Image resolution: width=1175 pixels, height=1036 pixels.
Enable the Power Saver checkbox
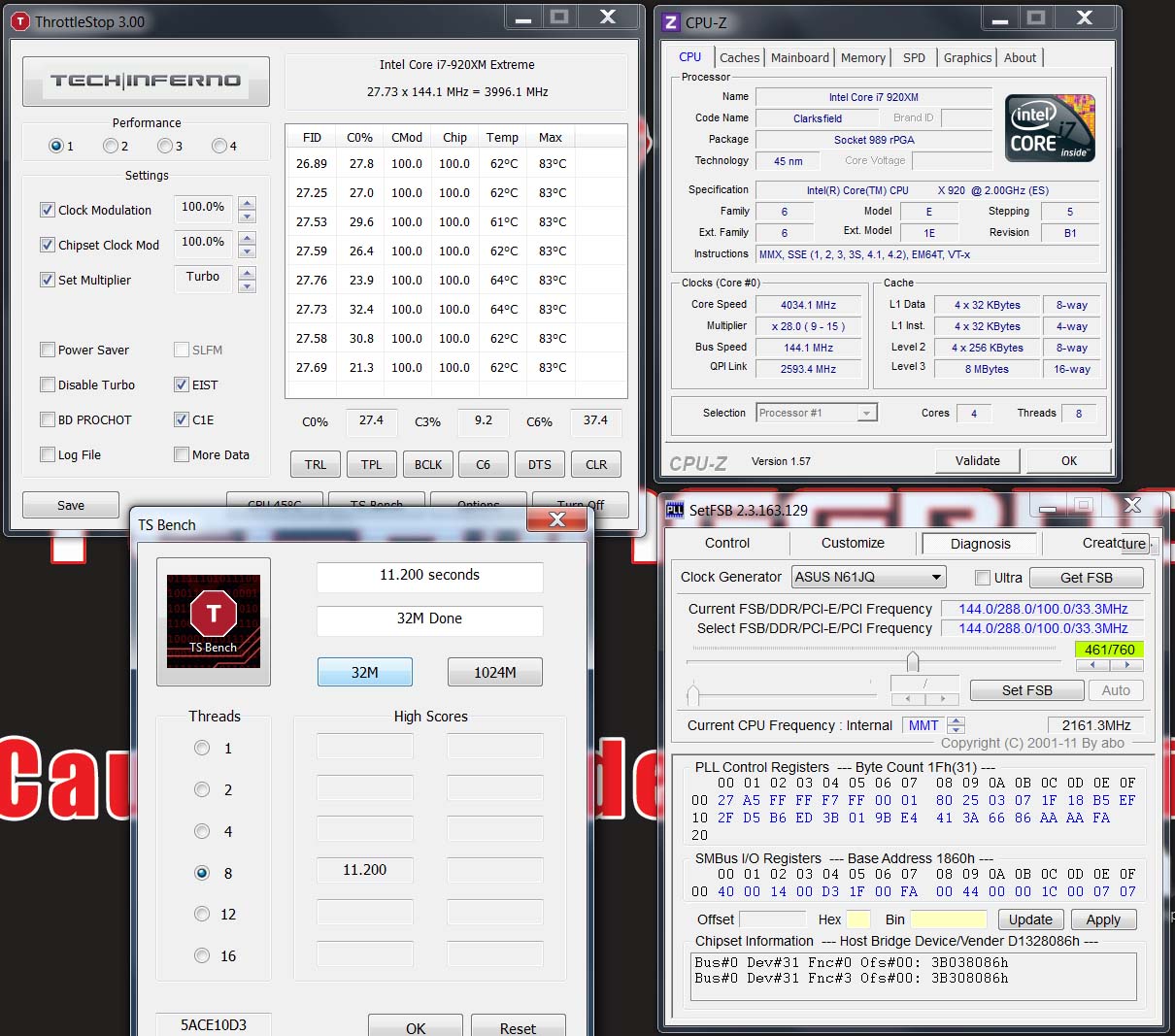coord(48,350)
